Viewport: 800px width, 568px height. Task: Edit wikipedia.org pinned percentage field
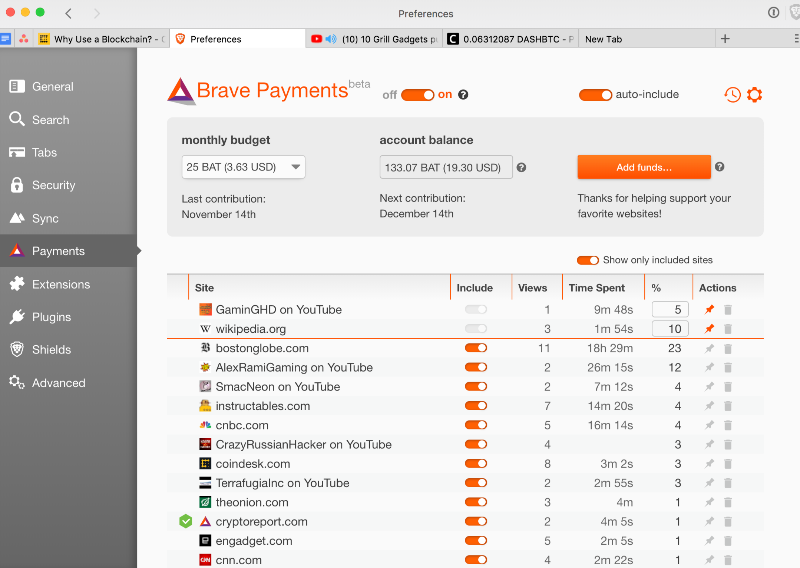pyautogui.click(x=670, y=329)
